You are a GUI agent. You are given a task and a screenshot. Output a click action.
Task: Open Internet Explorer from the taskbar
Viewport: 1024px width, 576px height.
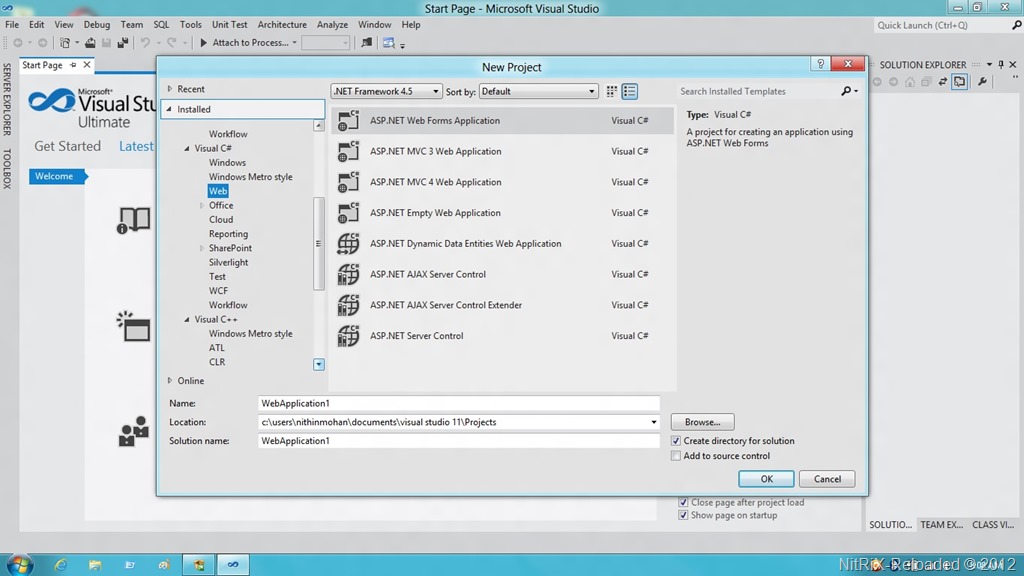pos(60,565)
